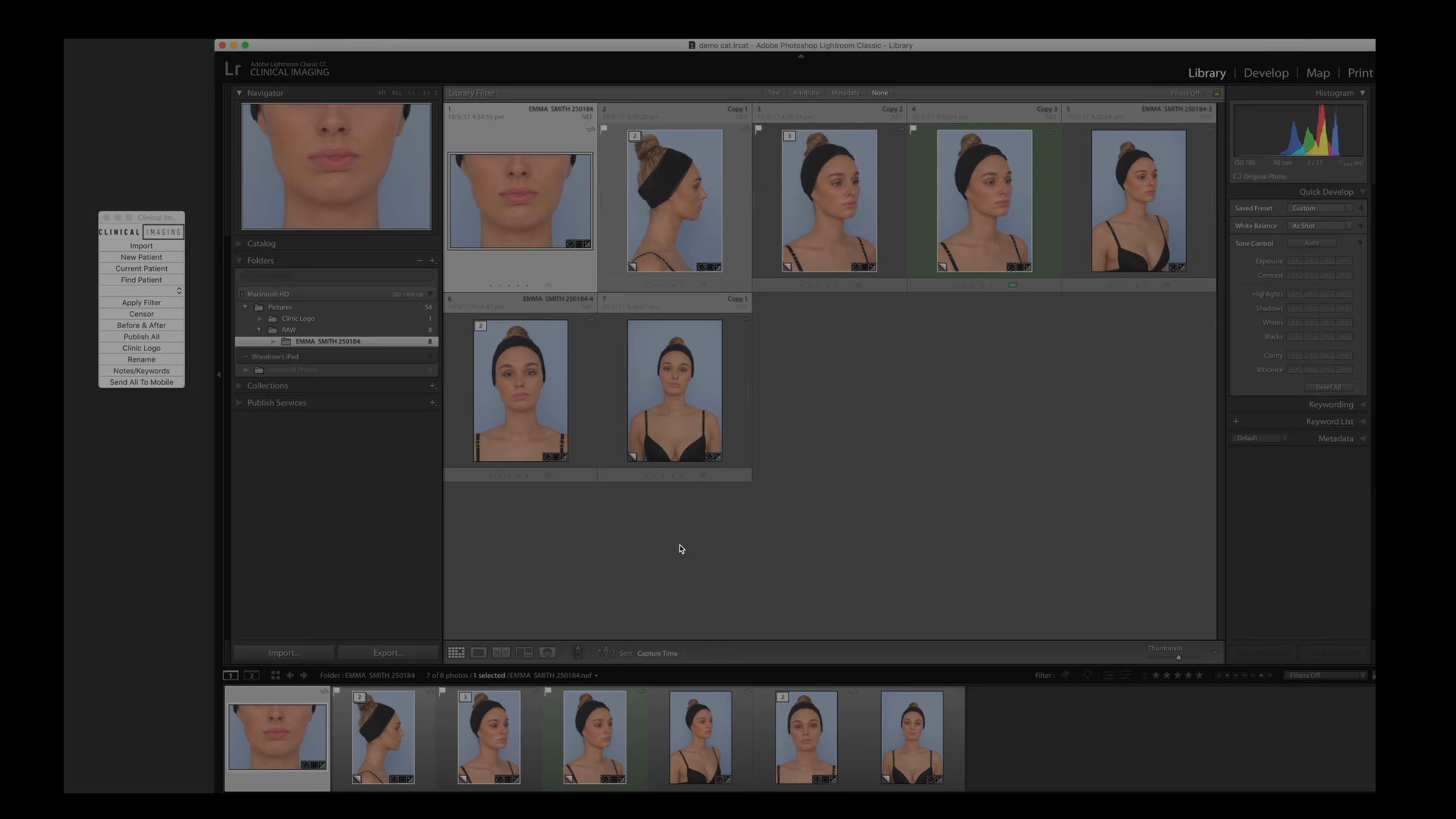This screenshot has width=1456, height=819.
Task: Enable the Original Photo checkbox
Action: [x=1237, y=177]
